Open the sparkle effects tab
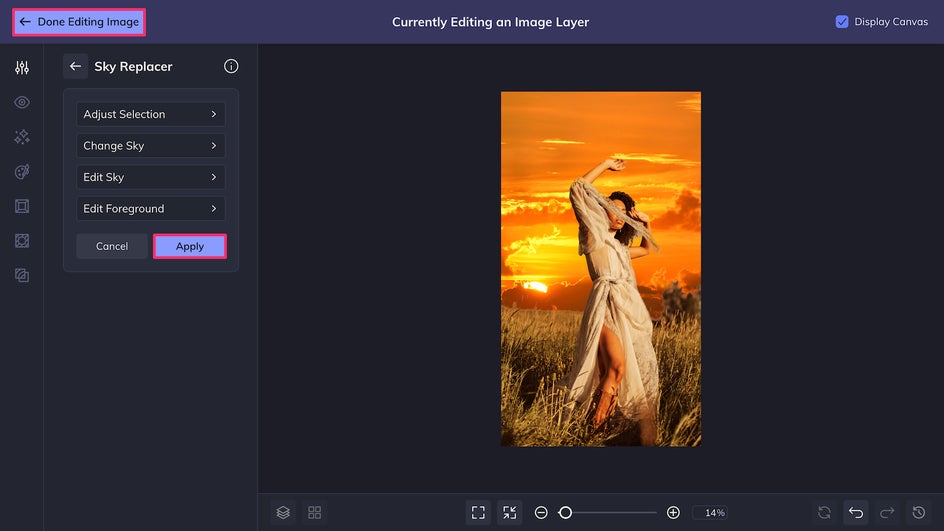The image size is (944, 531). pyautogui.click(x=22, y=137)
